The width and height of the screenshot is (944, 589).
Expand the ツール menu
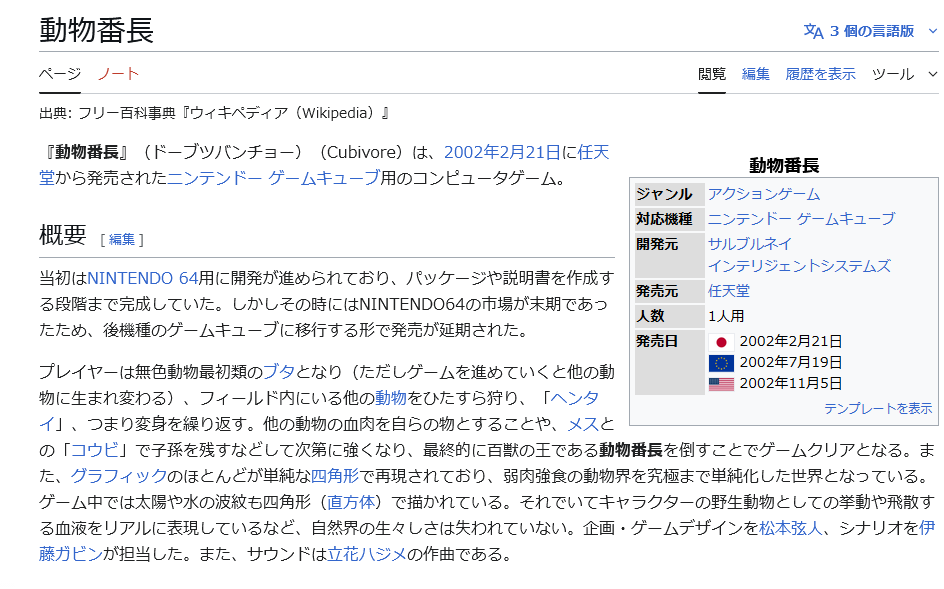point(900,74)
